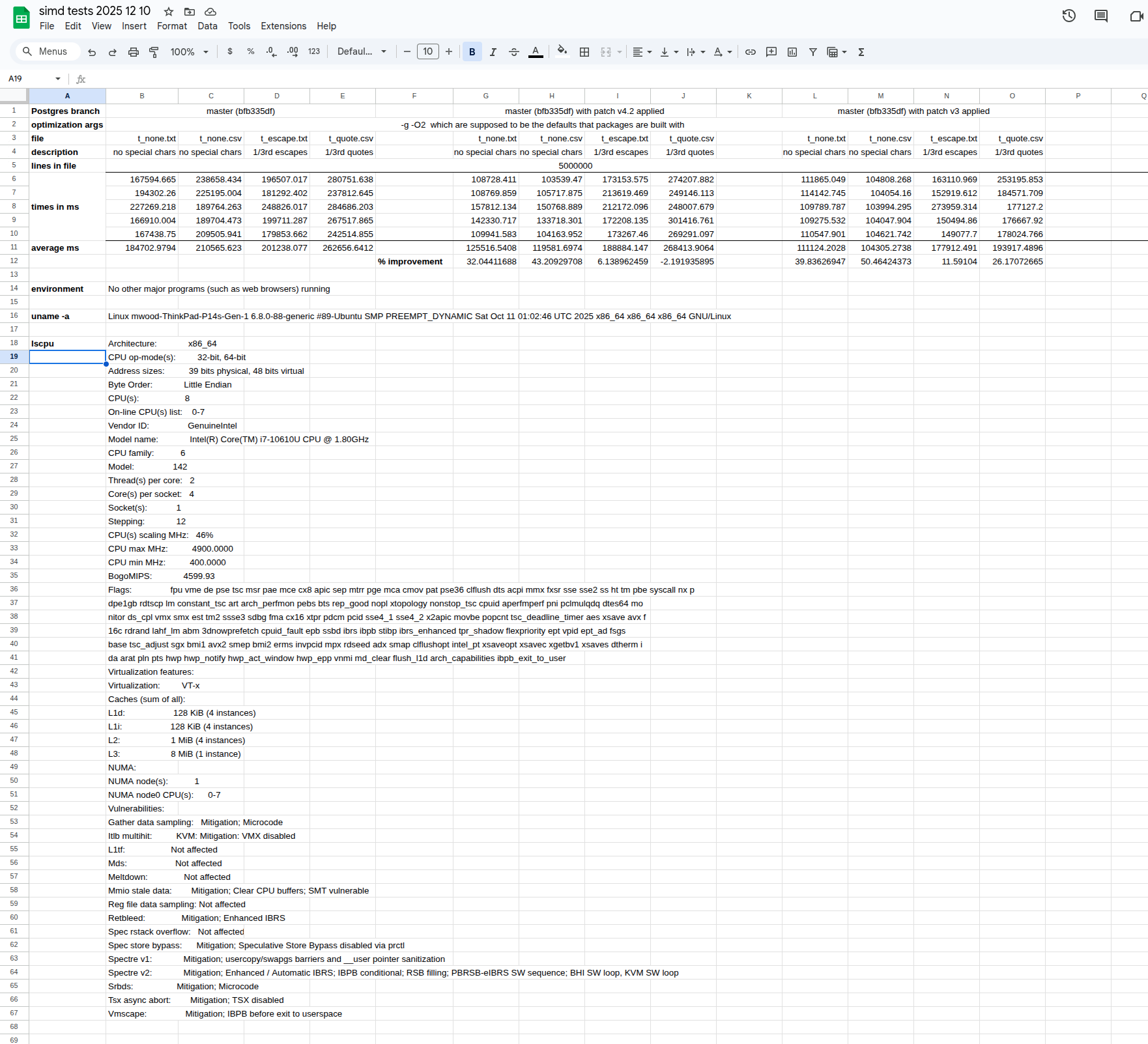Toggle strikethrough formatting
Screen dimensions: 1148x1044
(514, 51)
